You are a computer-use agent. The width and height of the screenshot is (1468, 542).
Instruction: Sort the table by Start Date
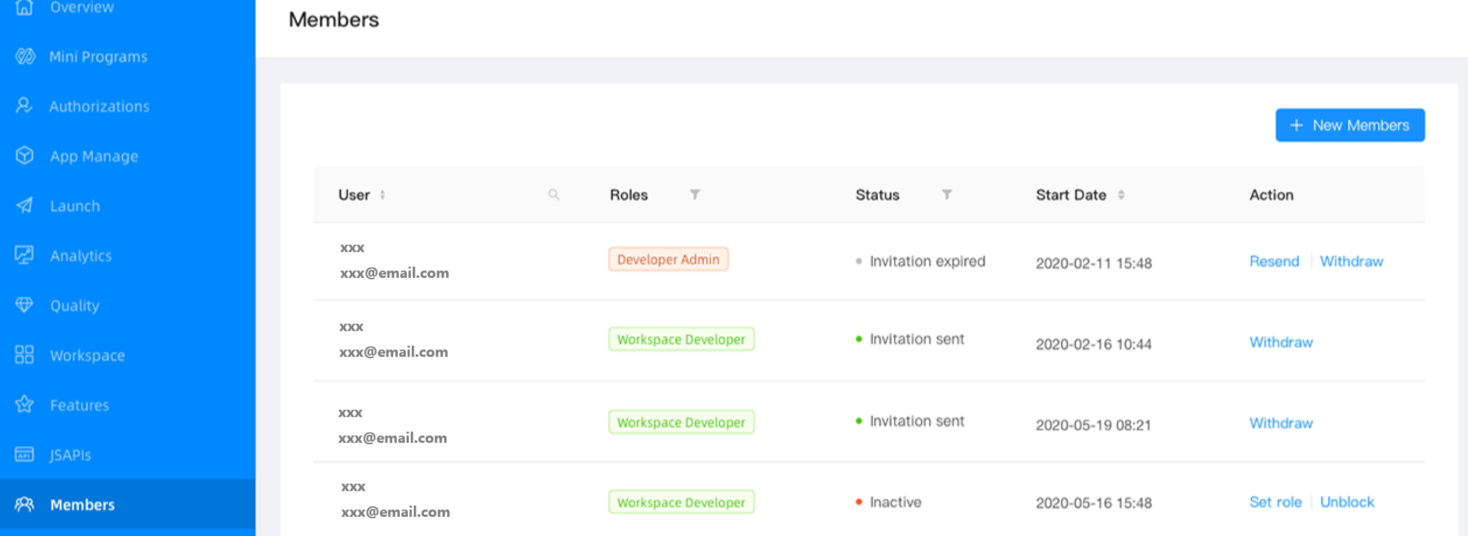coord(1121,195)
